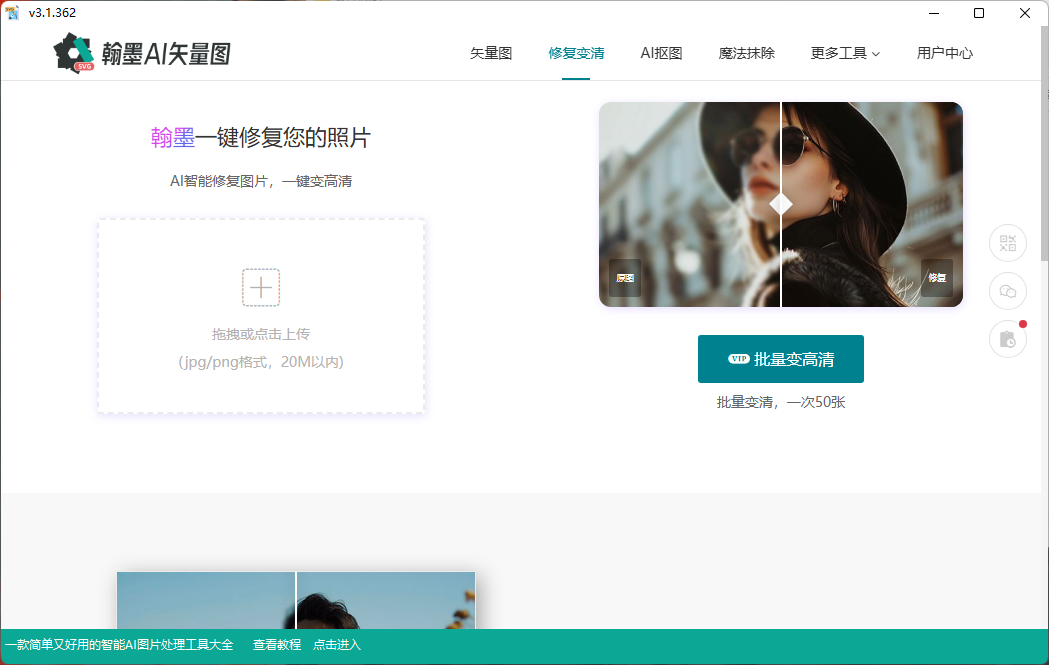Click the QR code icon on right sidebar
This screenshot has height=665, width=1049.
(x=1007, y=243)
